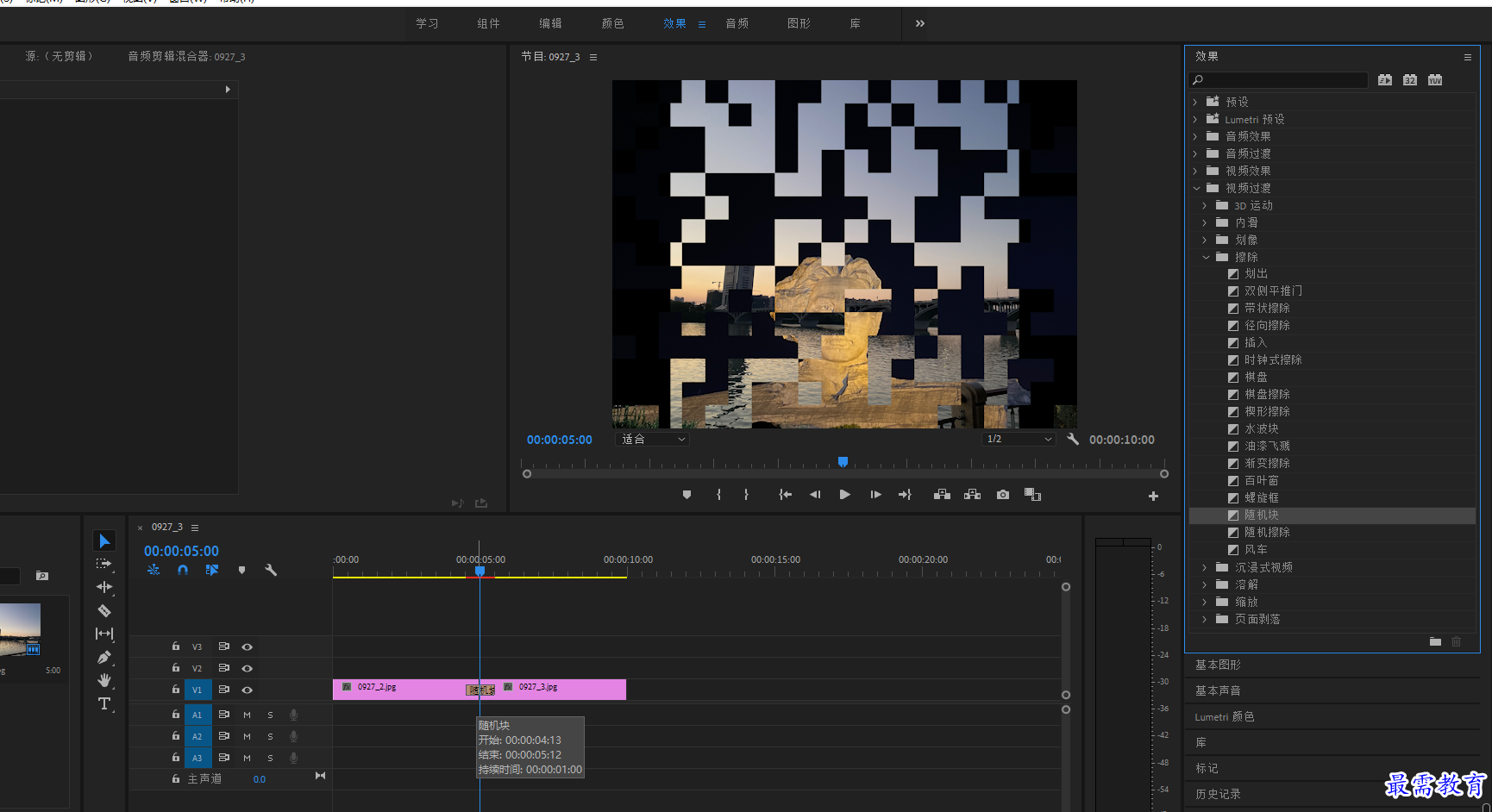Select the Pen tool
1492x812 pixels.
click(104, 657)
